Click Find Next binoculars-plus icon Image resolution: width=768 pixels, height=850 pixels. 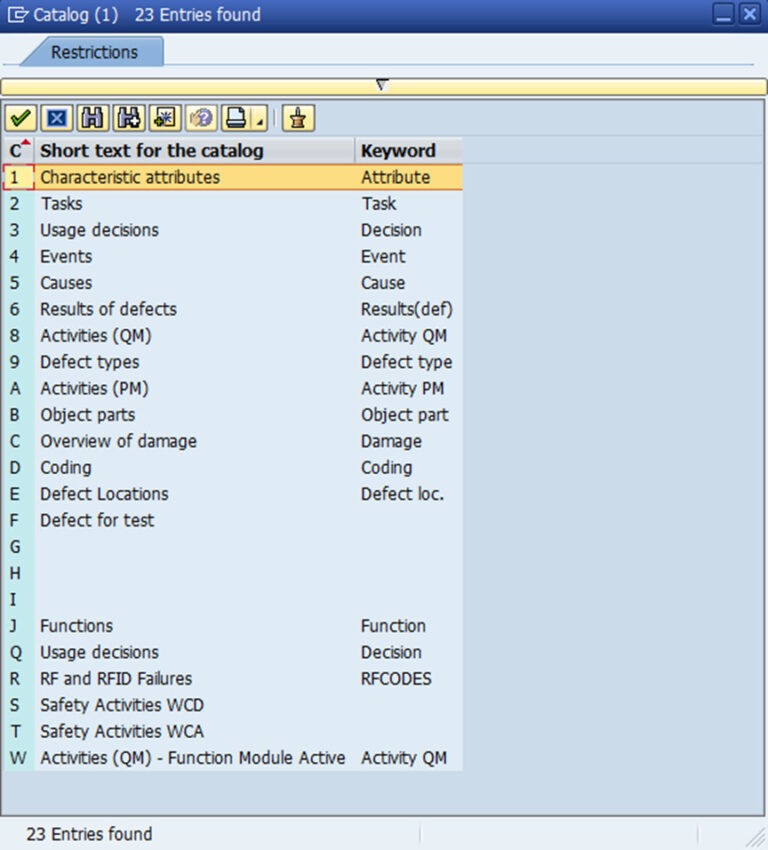pos(129,118)
